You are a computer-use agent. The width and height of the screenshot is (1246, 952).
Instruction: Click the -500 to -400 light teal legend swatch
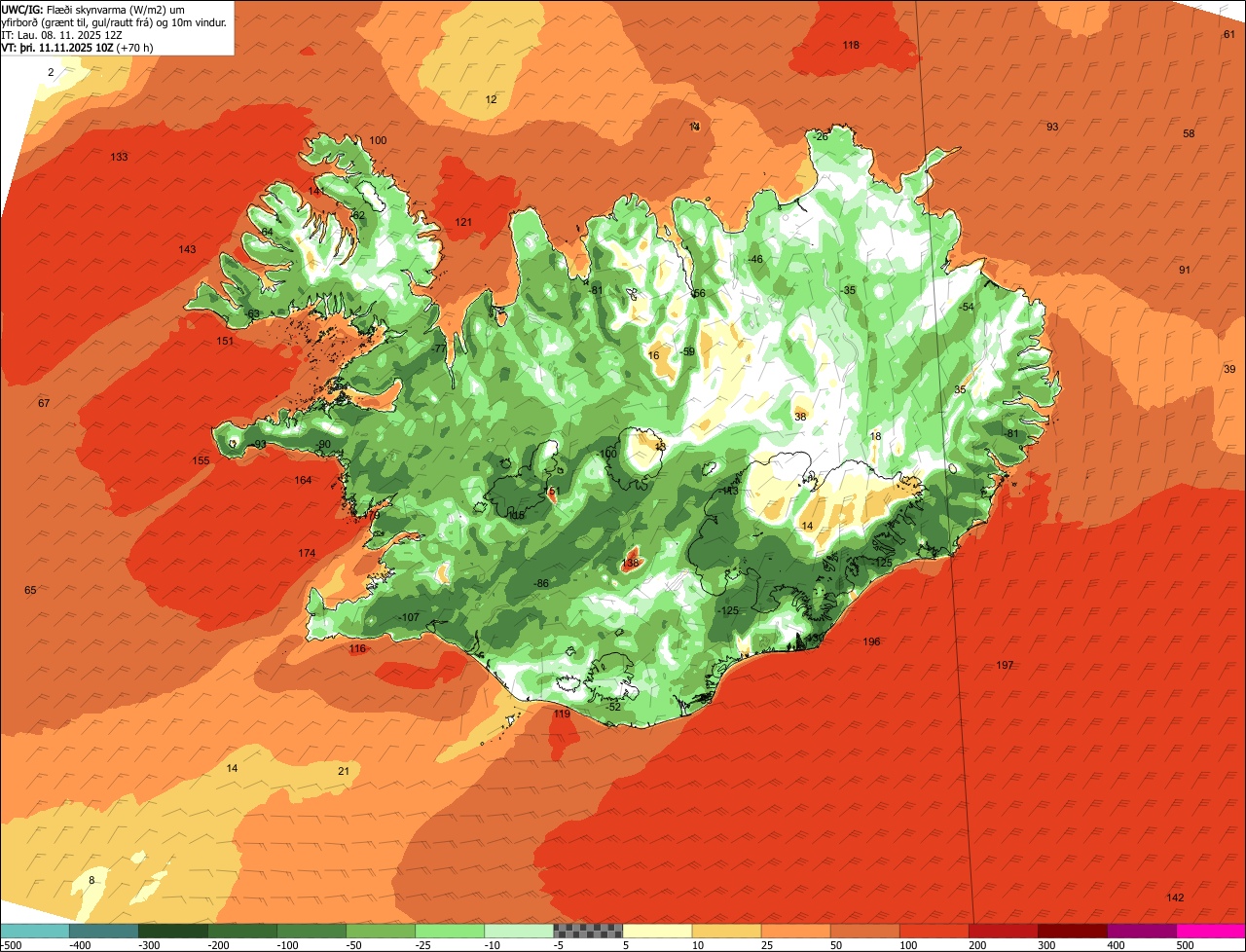click(34, 931)
